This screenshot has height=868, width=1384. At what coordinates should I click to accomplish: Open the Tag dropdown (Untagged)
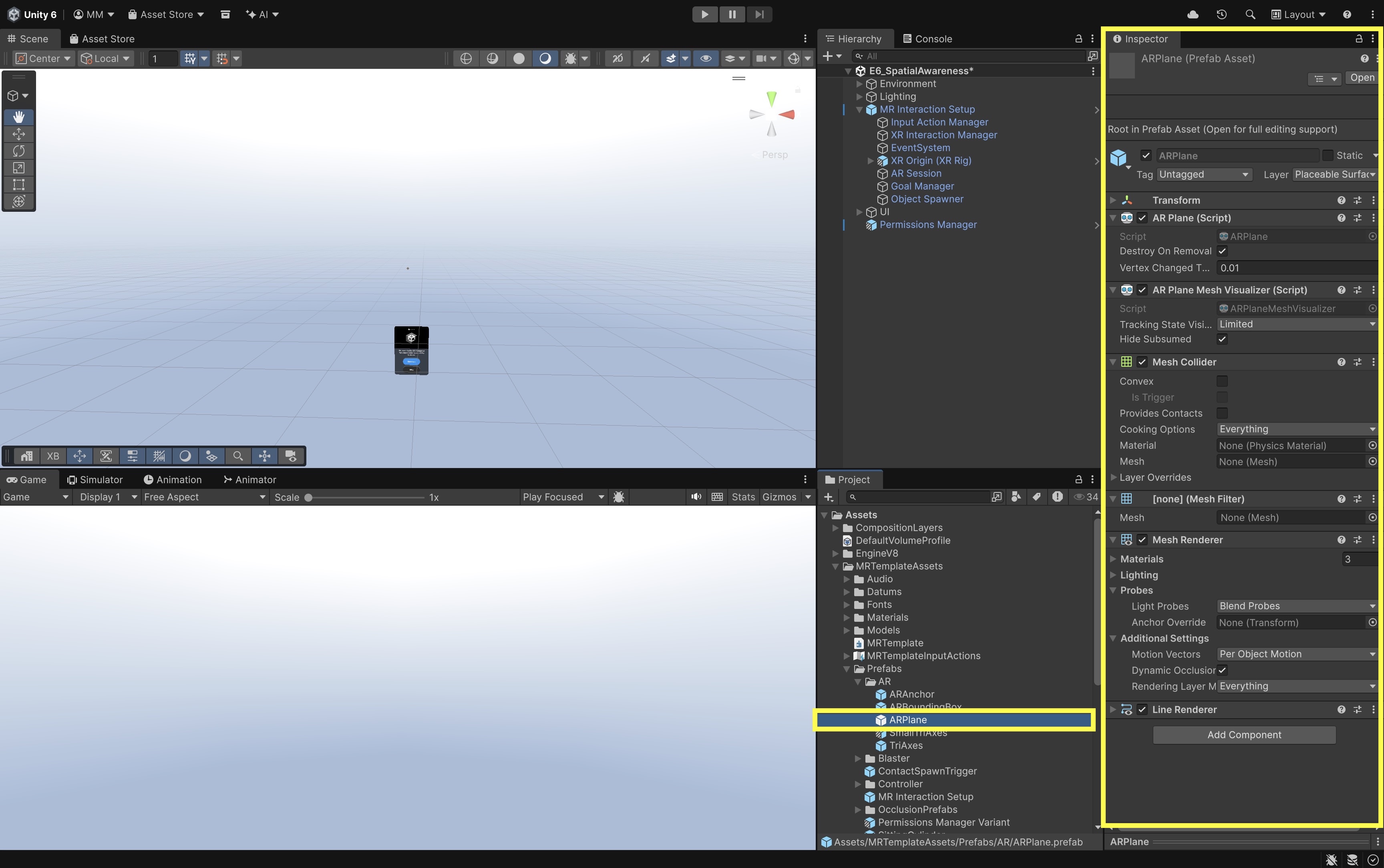click(1204, 175)
